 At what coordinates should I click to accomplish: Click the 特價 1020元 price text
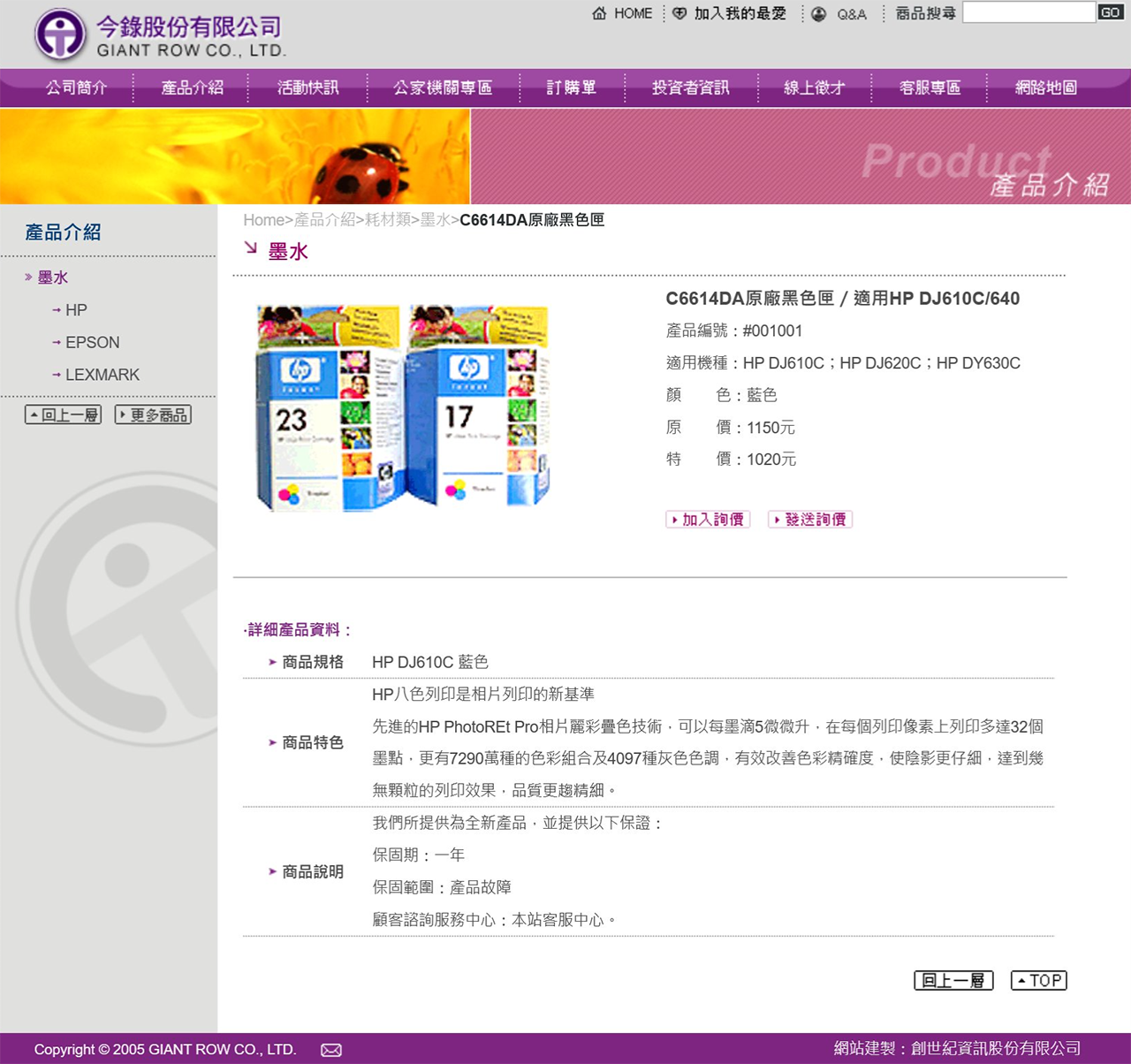(731, 460)
